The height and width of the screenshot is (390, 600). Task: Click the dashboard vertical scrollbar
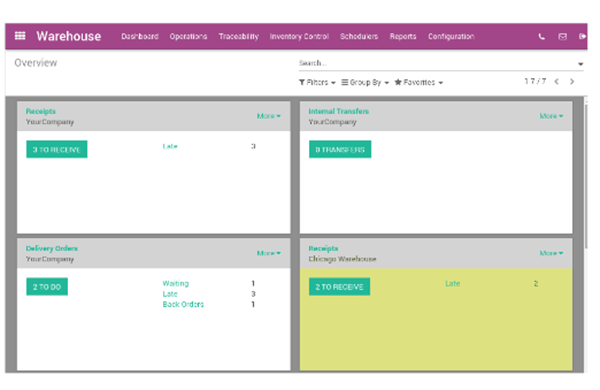click(x=586, y=176)
